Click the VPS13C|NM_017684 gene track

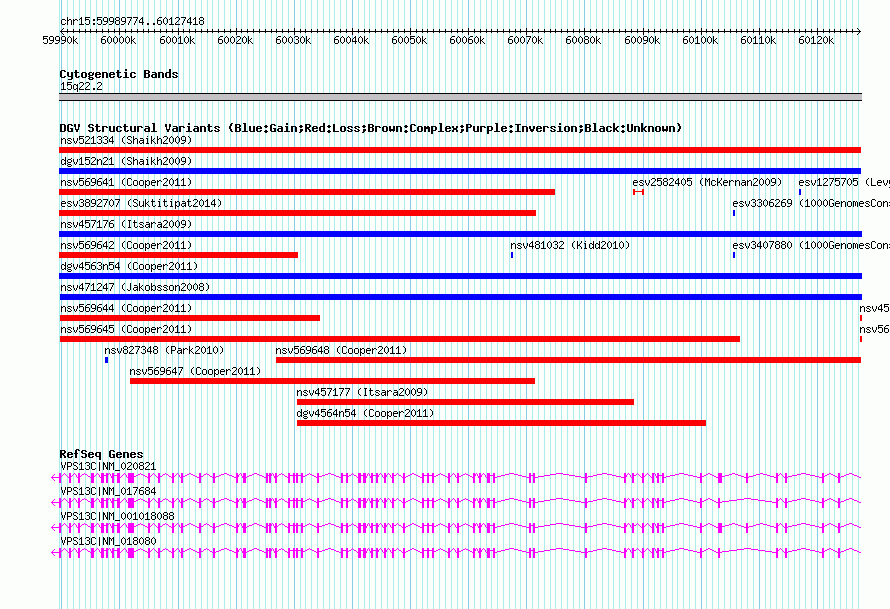pos(456,503)
